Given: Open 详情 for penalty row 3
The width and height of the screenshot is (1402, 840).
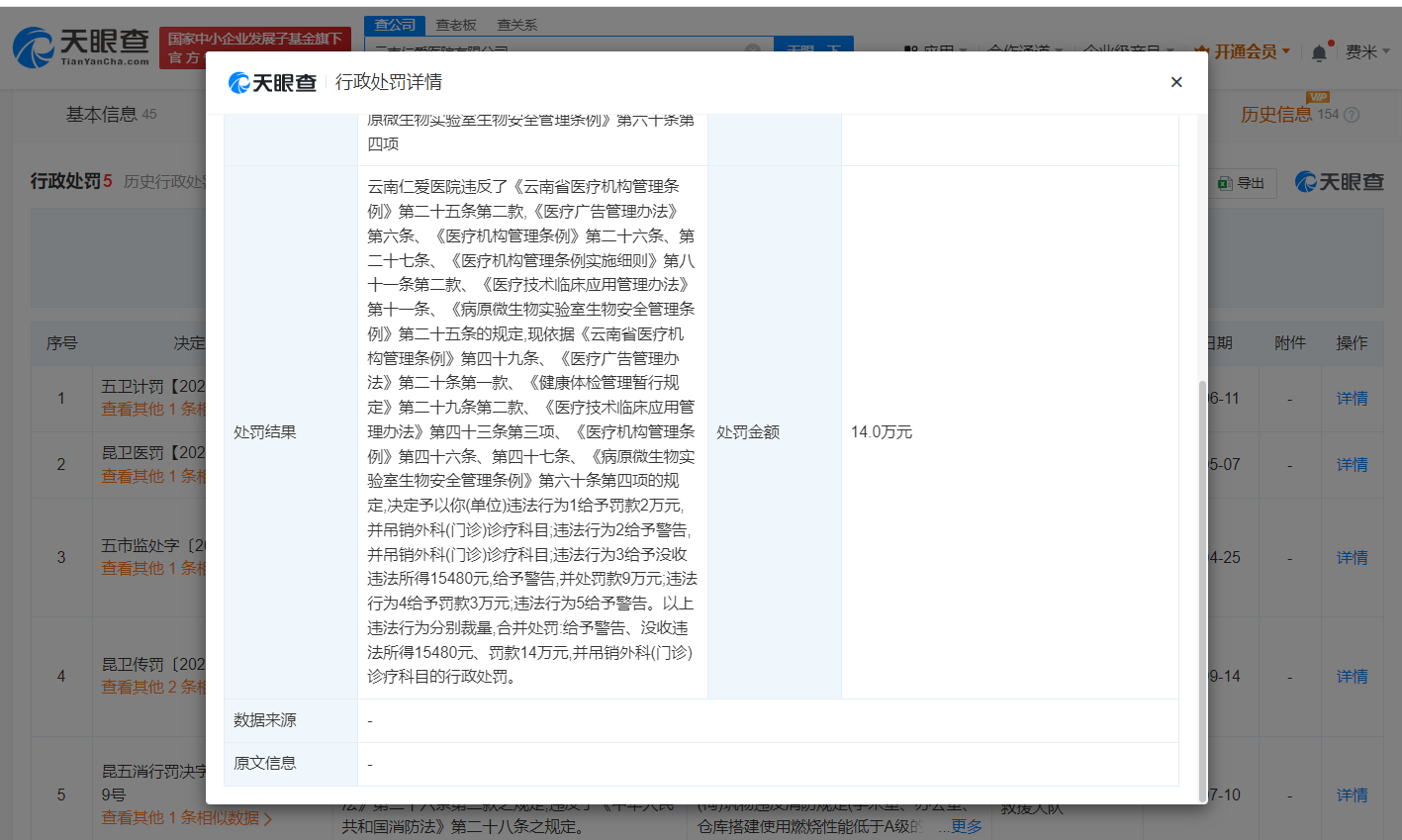Looking at the screenshot, I should coord(1352,558).
